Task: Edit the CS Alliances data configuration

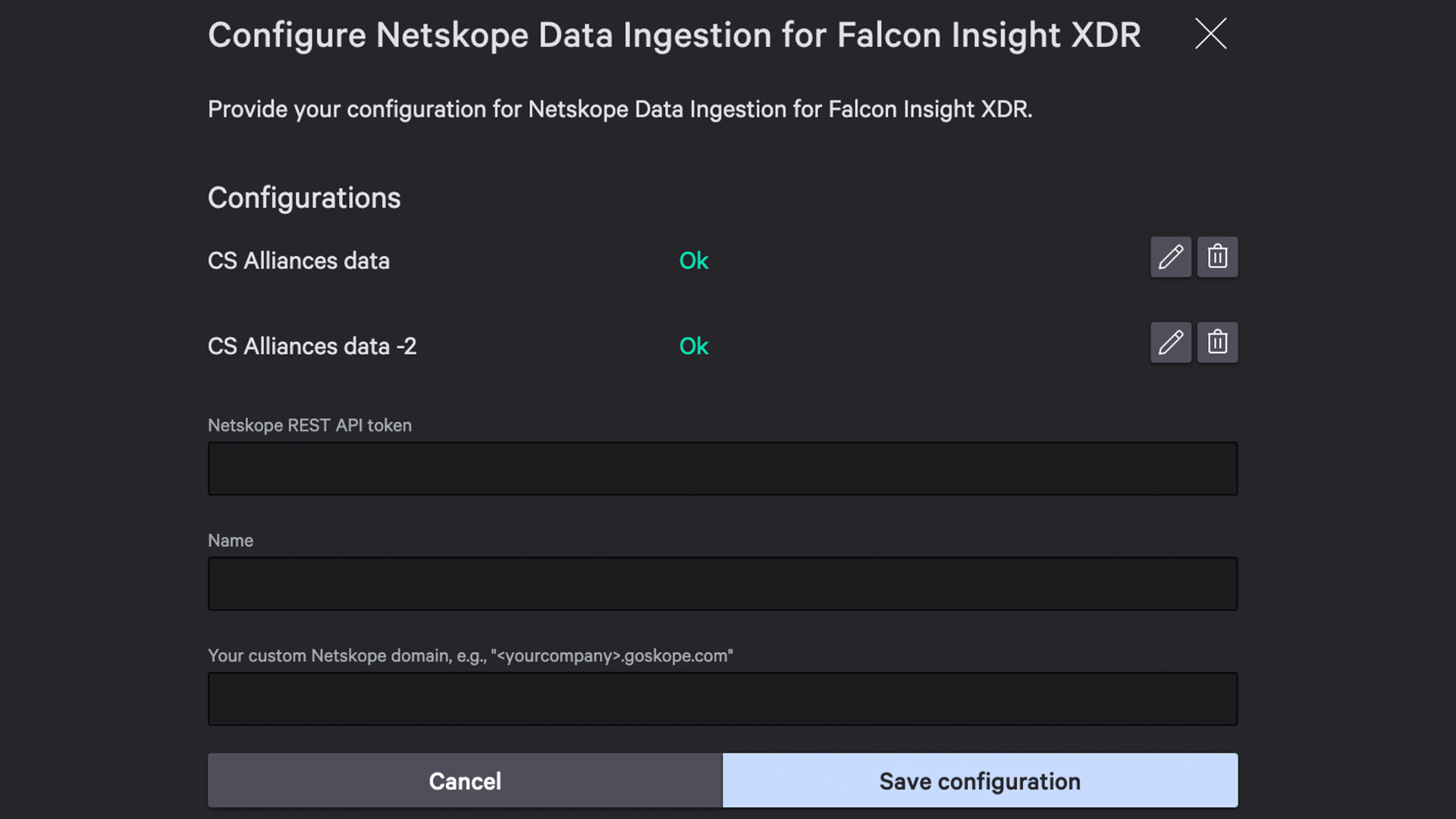Action: pos(1170,257)
